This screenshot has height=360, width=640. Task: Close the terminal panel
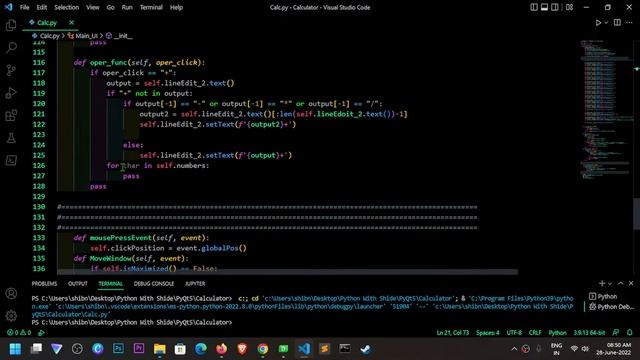pos(631,283)
